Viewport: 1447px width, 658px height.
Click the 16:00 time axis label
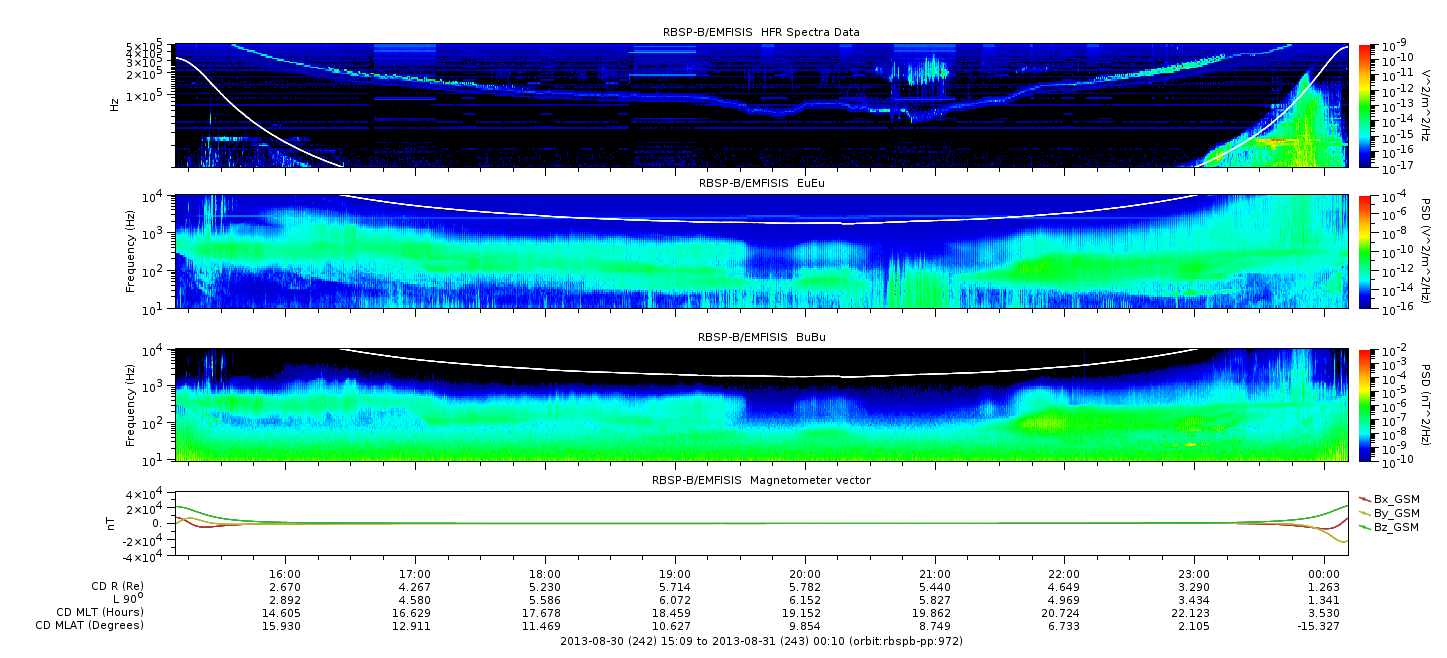(285, 574)
